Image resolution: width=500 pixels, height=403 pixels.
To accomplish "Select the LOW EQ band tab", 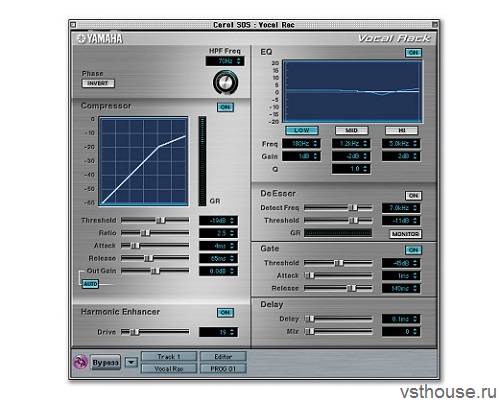I will coord(302,130).
